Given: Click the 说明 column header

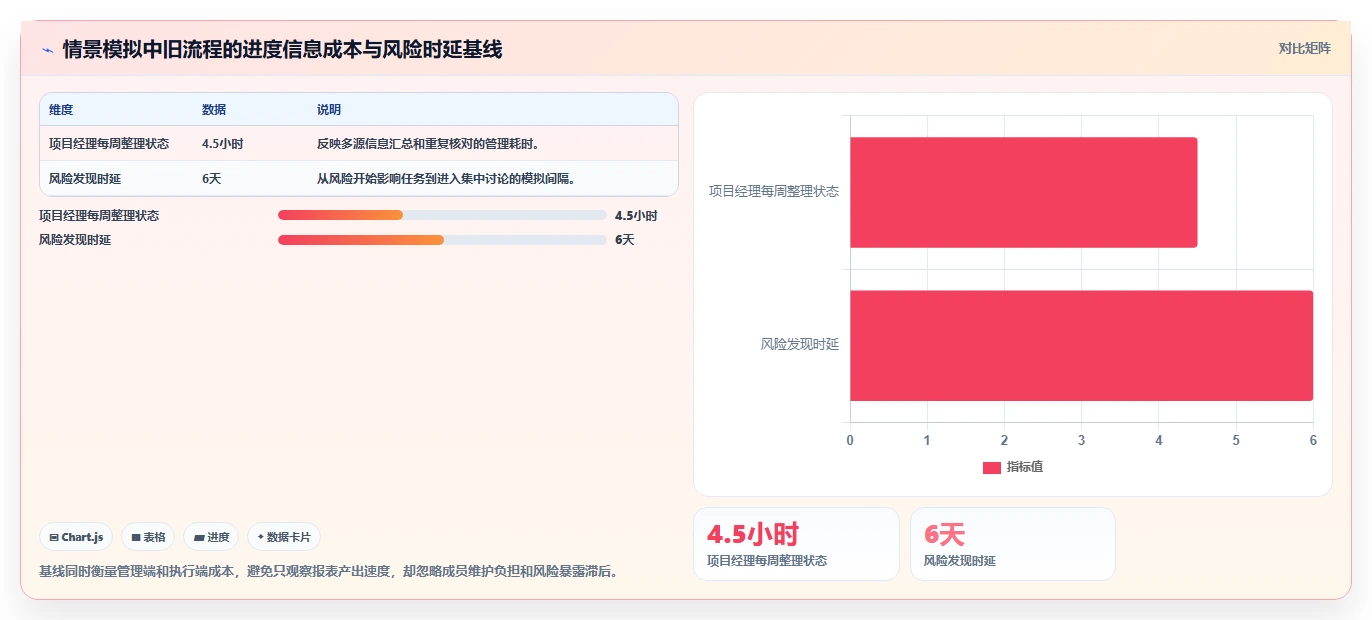Looking at the screenshot, I should tap(329, 110).
